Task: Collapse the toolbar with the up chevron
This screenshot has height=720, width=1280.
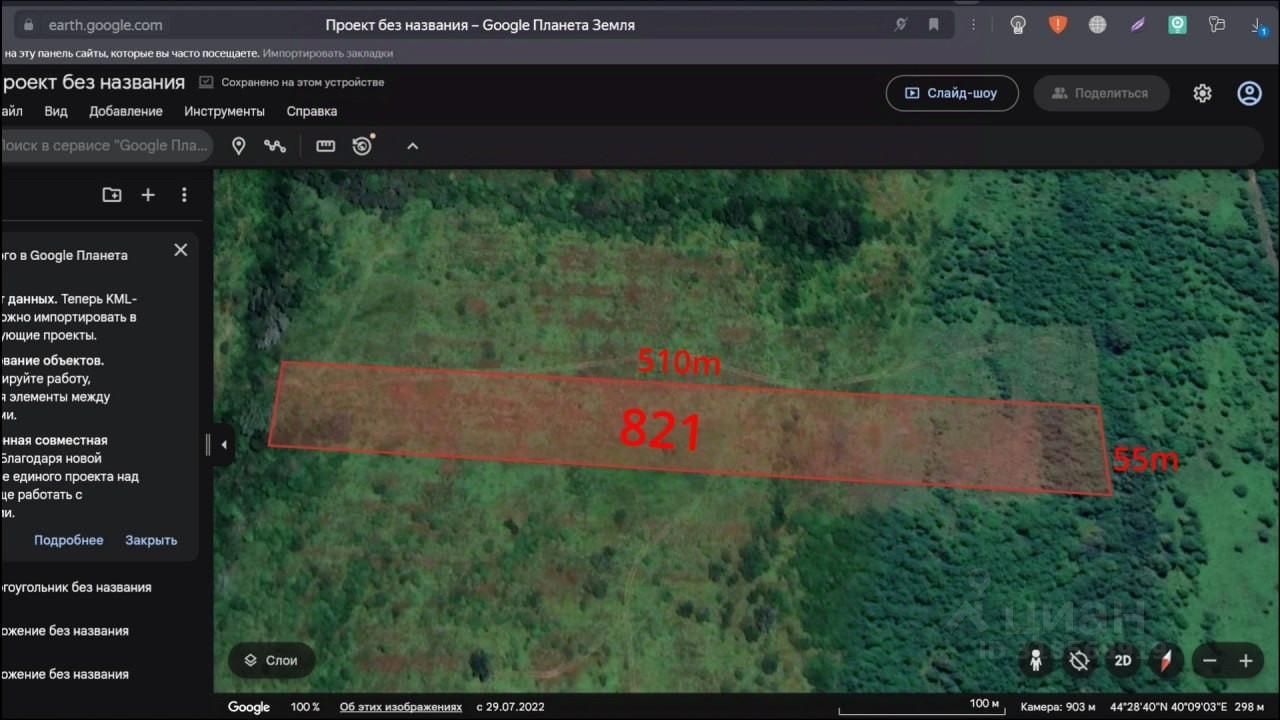Action: click(412, 146)
